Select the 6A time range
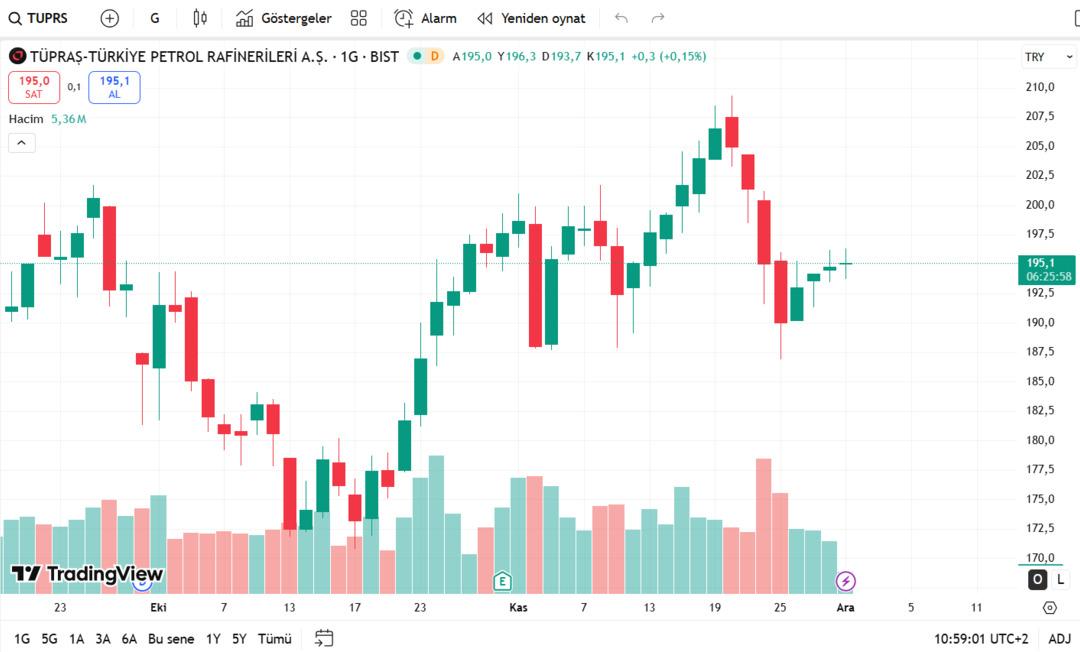The image size is (1080, 652). (x=129, y=638)
